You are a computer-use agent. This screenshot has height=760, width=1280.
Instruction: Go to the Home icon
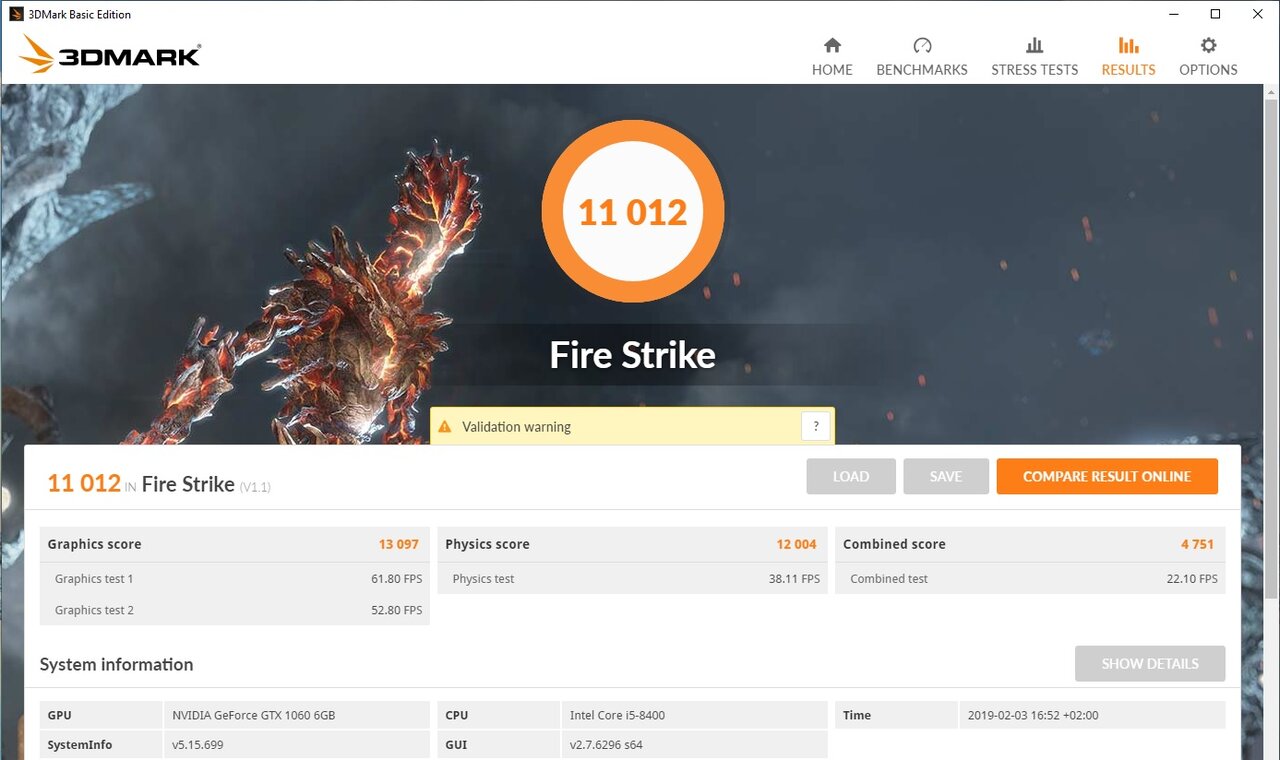832,45
